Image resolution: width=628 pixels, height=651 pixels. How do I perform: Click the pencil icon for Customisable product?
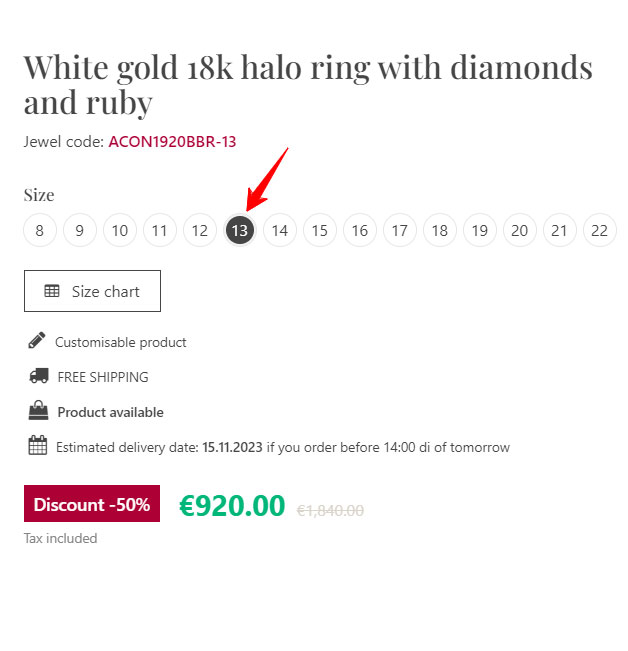[x=37, y=340]
